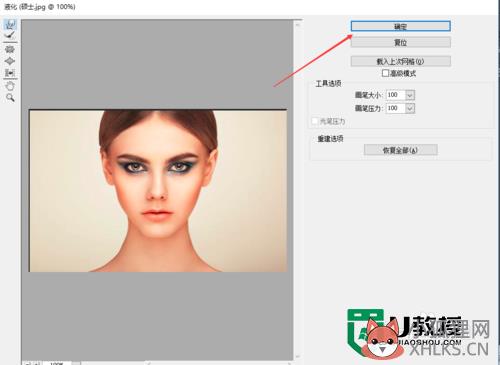Select the Forward Warp tool

(x=10, y=24)
